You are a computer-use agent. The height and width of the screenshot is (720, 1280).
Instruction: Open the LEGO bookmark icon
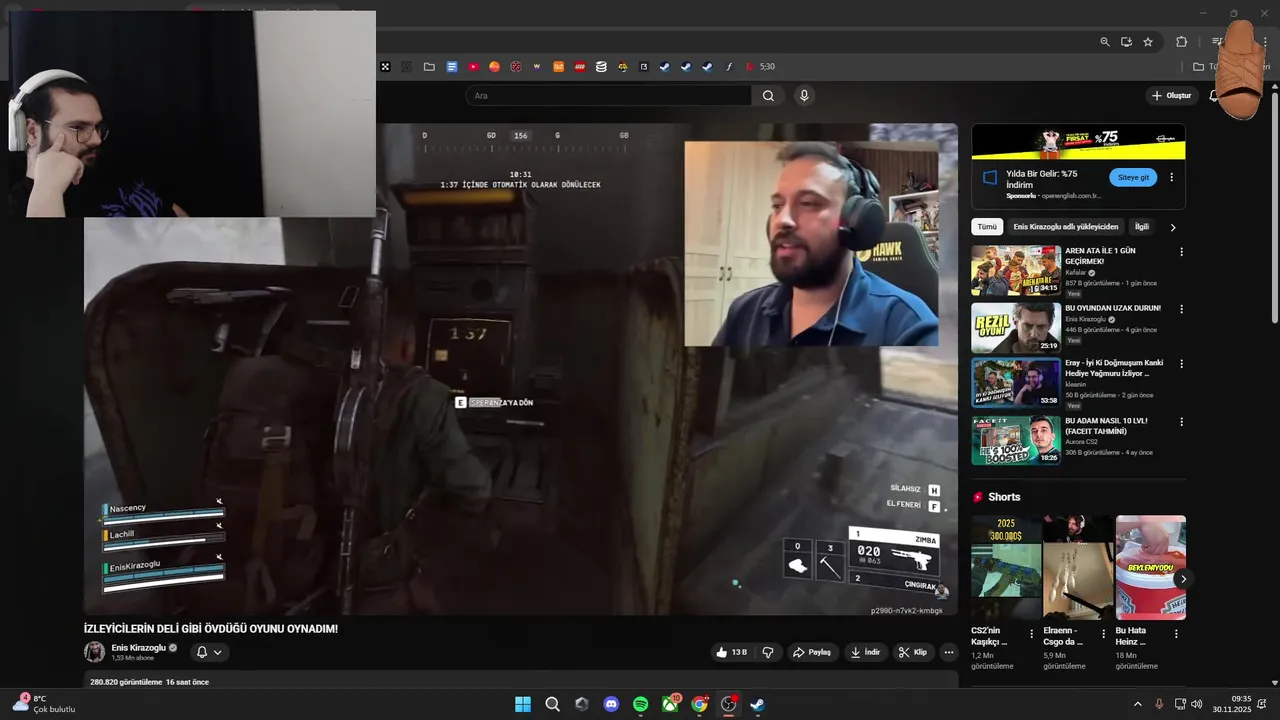pyautogui.click(x=579, y=67)
